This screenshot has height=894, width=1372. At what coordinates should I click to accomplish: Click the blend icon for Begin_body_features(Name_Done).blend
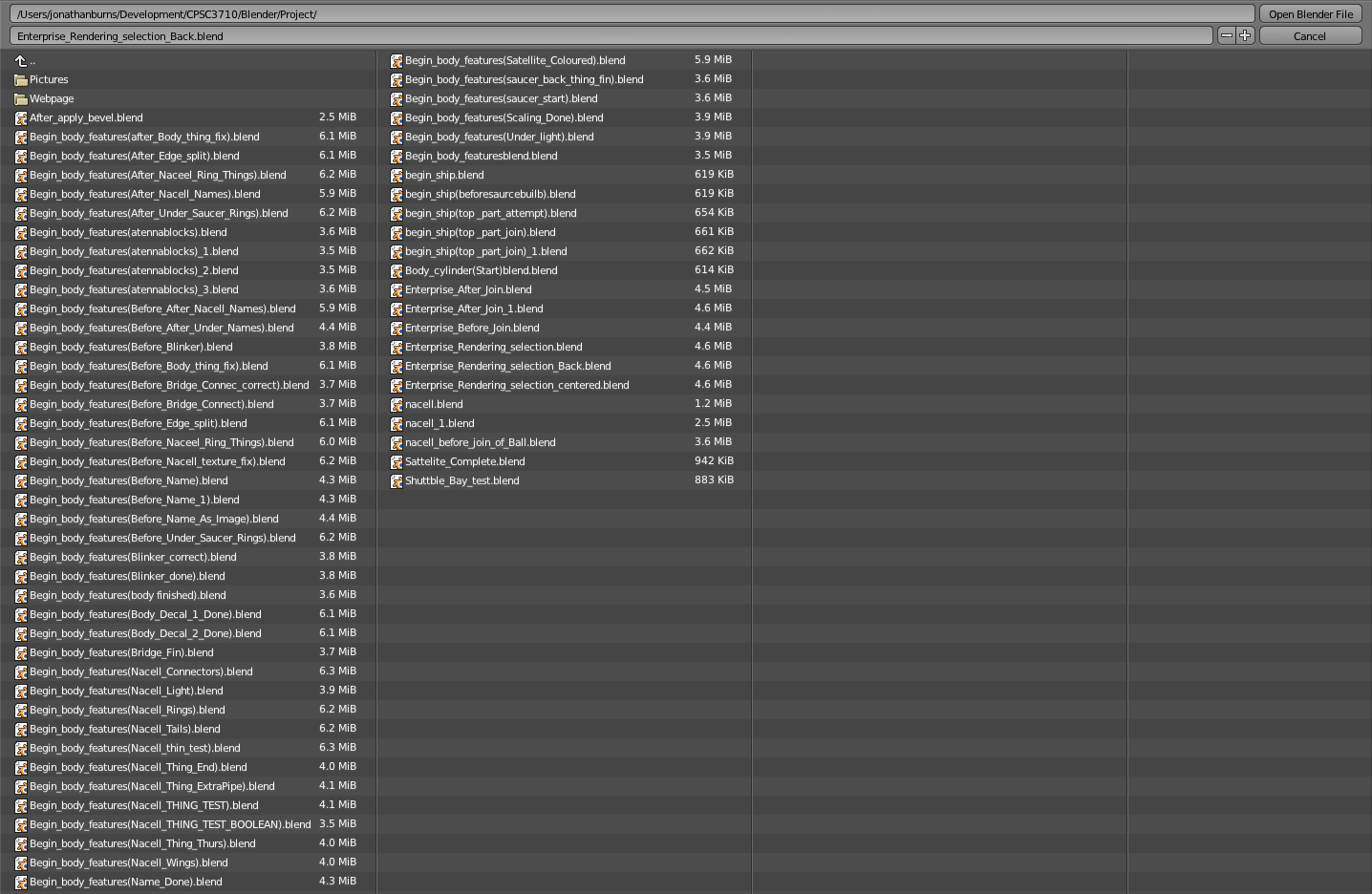coord(20,882)
